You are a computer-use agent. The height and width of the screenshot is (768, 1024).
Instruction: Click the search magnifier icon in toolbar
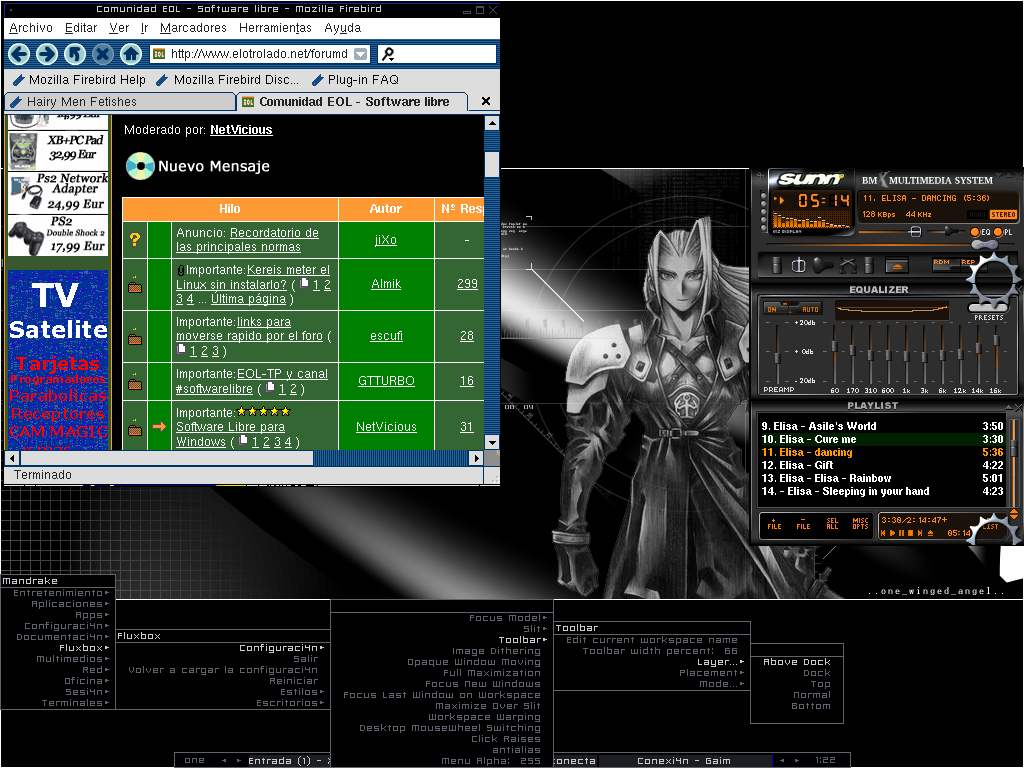click(x=388, y=54)
